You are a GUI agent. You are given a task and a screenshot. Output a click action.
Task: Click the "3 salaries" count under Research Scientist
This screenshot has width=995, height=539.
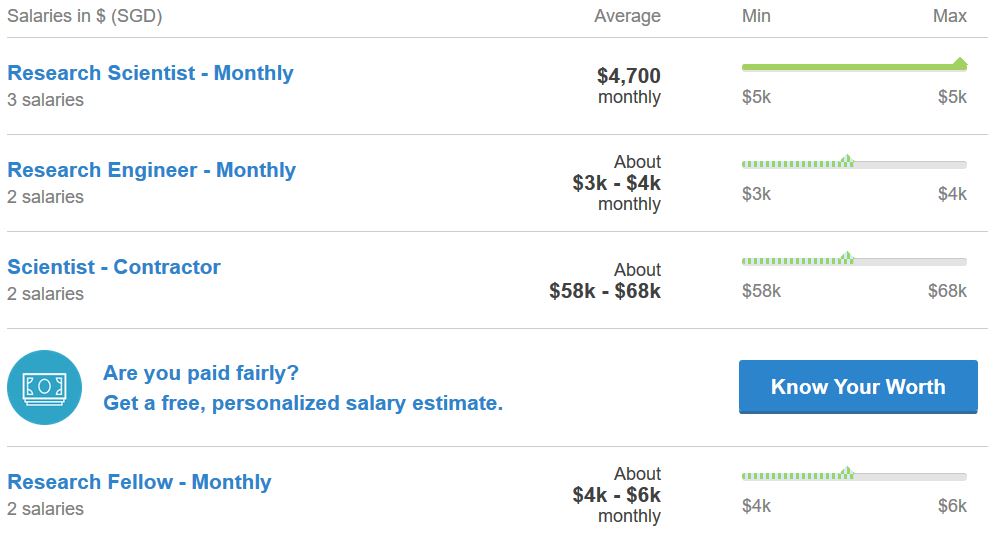(45, 100)
